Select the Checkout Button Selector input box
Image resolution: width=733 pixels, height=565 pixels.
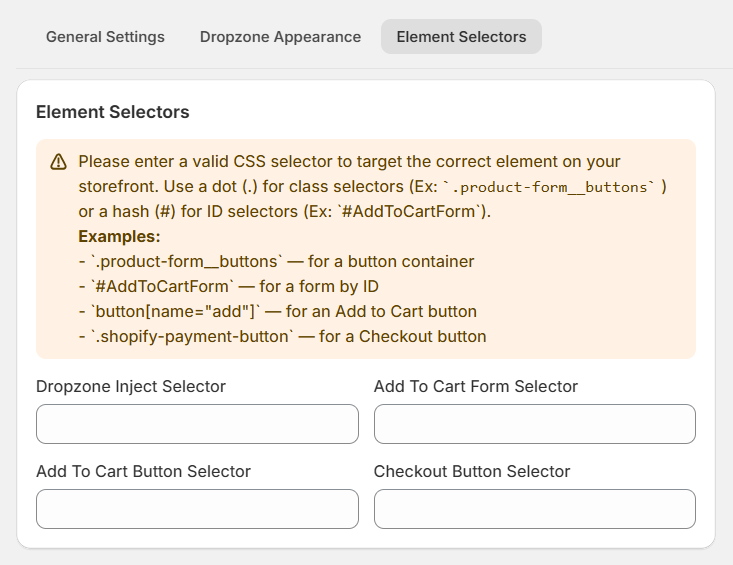pos(535,509)
